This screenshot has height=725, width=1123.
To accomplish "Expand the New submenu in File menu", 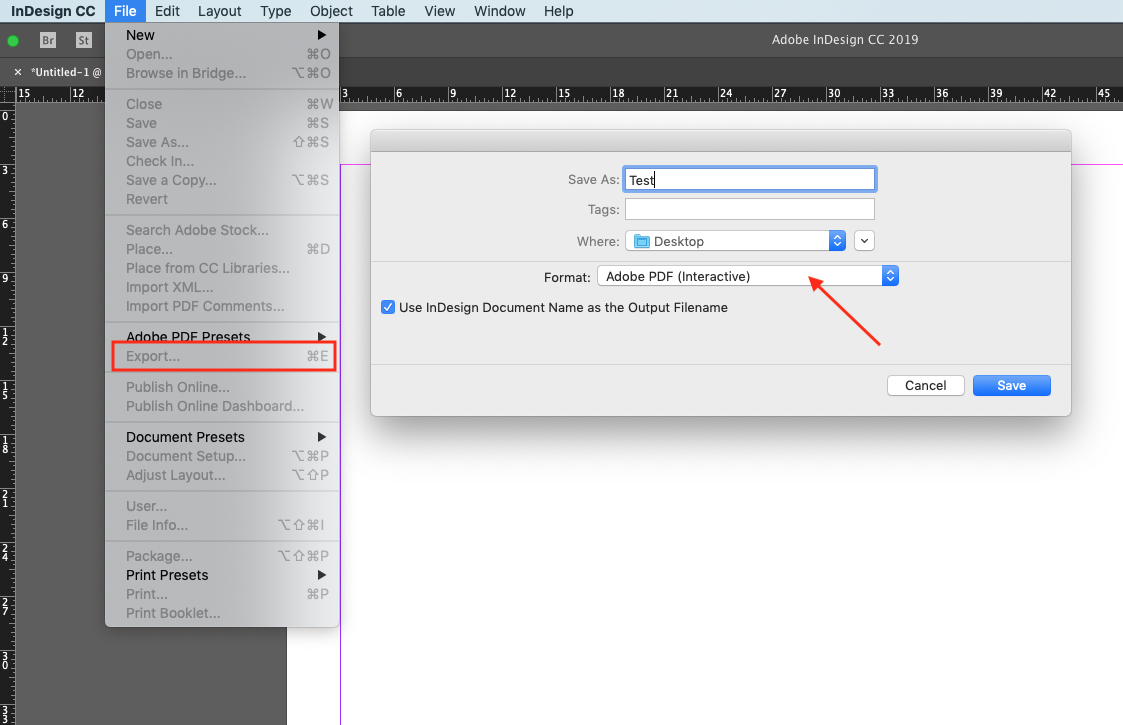I will pyautogui.click(x=222, y=35).
